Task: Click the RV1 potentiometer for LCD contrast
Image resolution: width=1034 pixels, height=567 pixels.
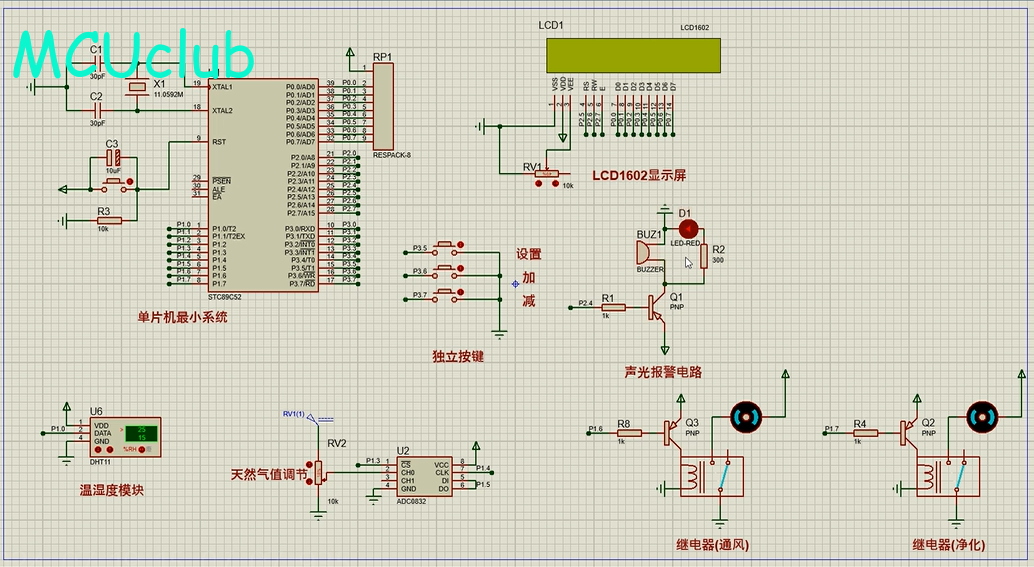Action: point(546,174)
